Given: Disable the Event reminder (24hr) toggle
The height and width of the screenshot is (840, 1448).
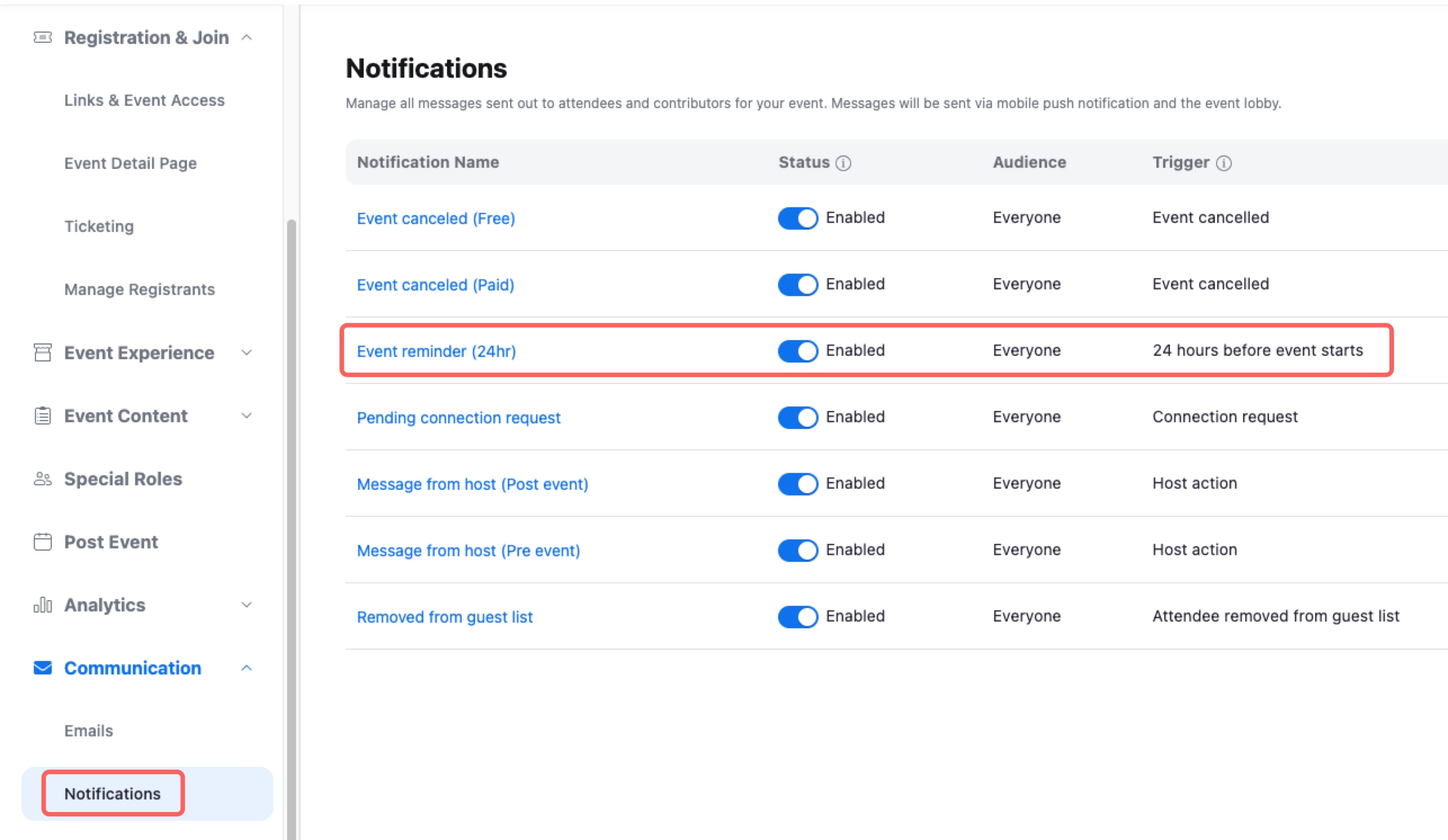Looking at the screenshot, I should click(x=798, y=351).
